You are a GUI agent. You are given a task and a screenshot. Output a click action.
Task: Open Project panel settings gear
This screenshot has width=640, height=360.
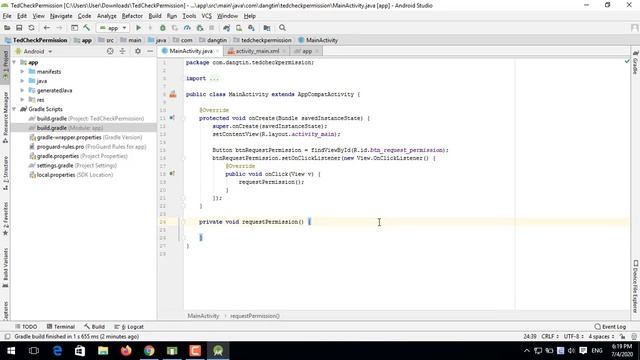click(138, 51)
